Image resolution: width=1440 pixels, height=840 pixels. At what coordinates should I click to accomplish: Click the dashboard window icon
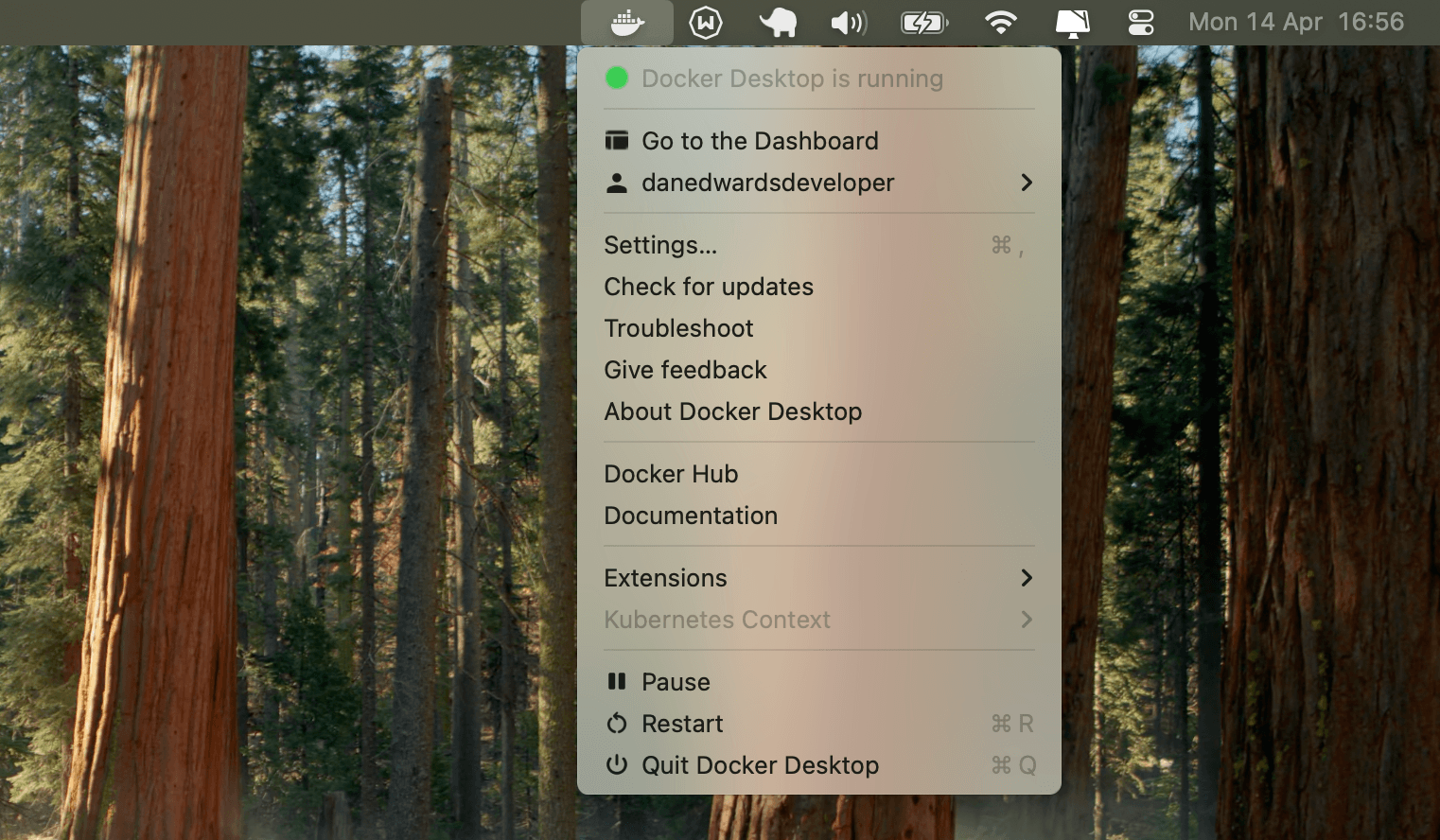(x=617, y=141)
